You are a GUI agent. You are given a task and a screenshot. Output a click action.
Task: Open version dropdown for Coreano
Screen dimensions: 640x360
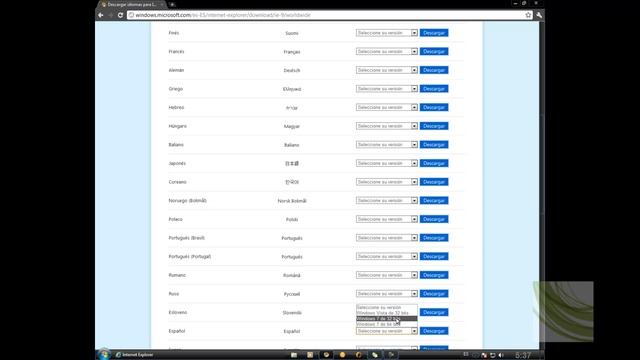[x=387, y=182]
